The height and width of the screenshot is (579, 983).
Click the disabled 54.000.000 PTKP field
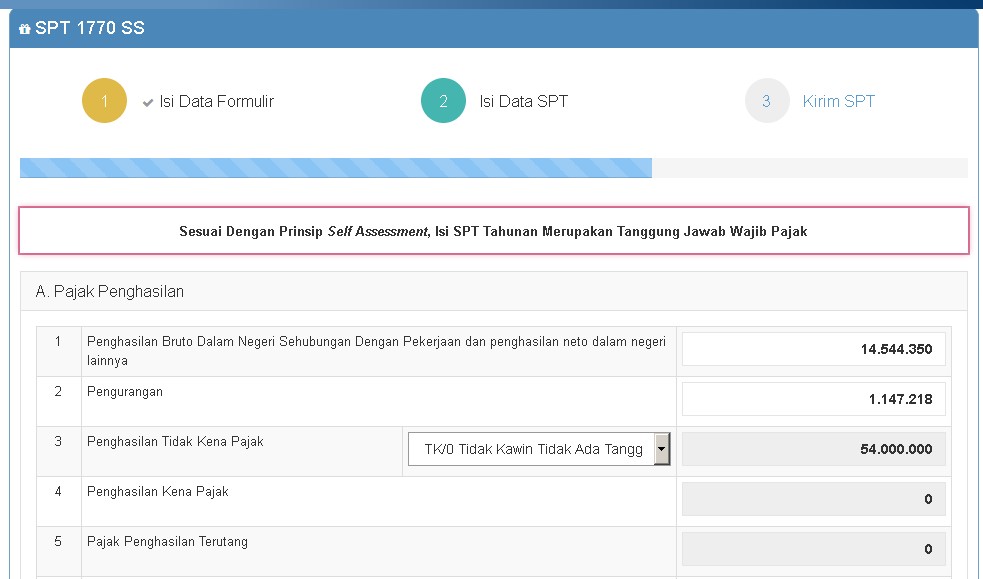coord(812,449)
